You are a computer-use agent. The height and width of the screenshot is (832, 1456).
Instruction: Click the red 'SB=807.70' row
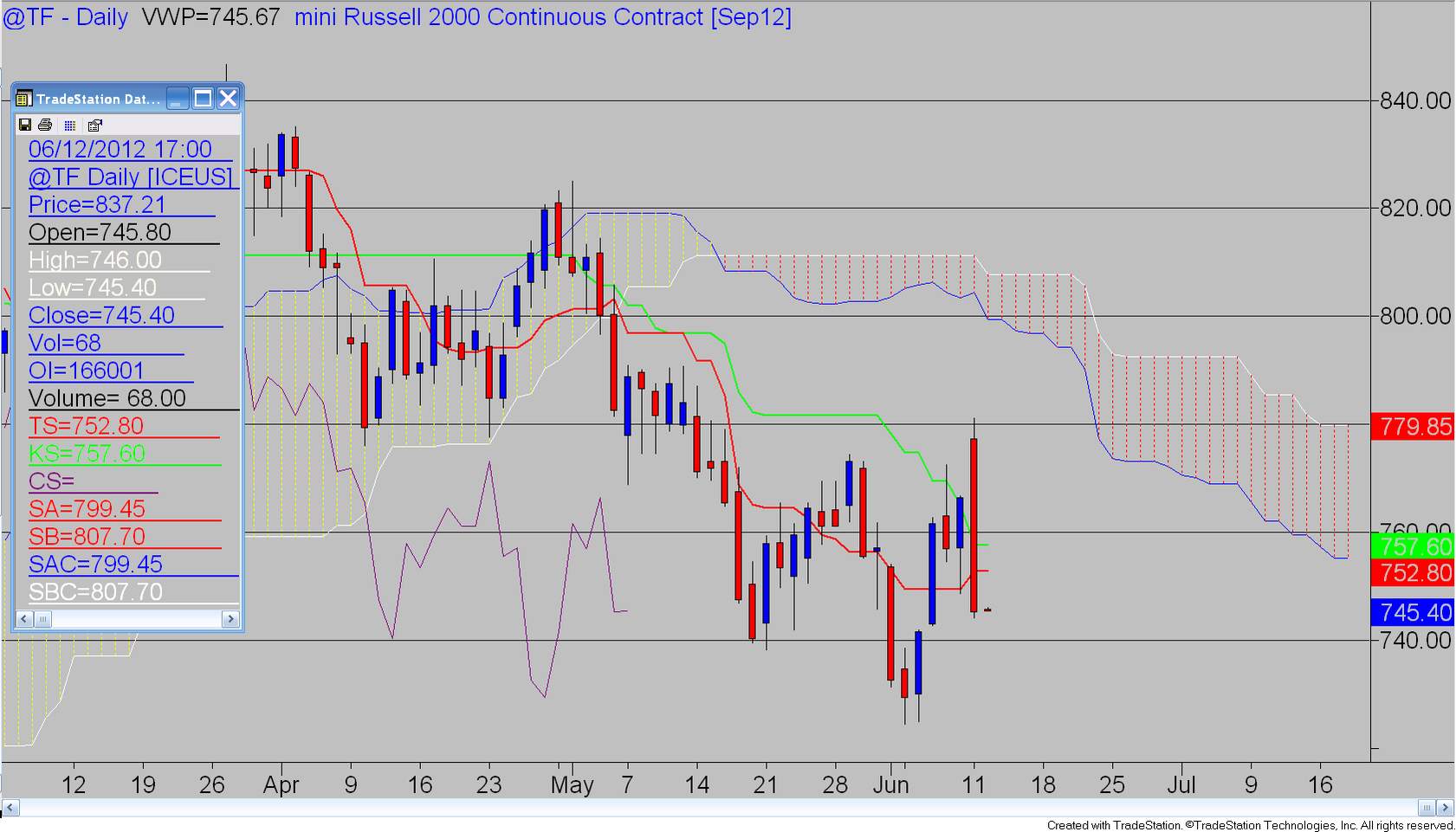click(x=87, y=537)
